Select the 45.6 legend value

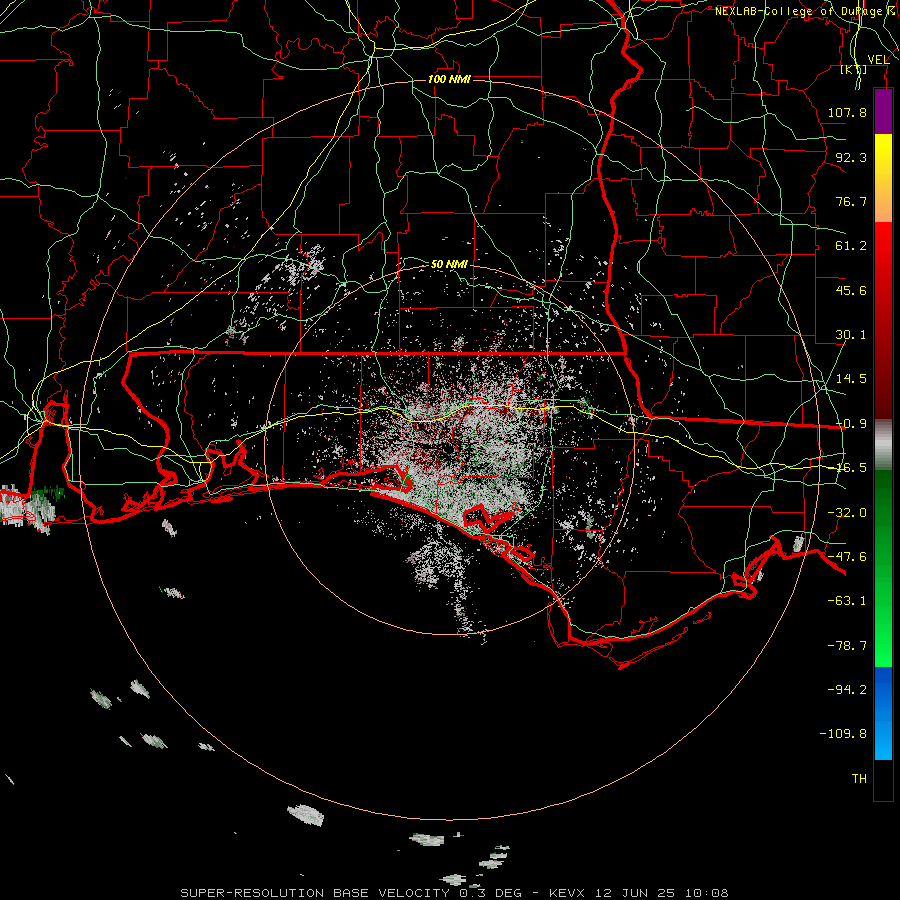[x=851, y=290]
